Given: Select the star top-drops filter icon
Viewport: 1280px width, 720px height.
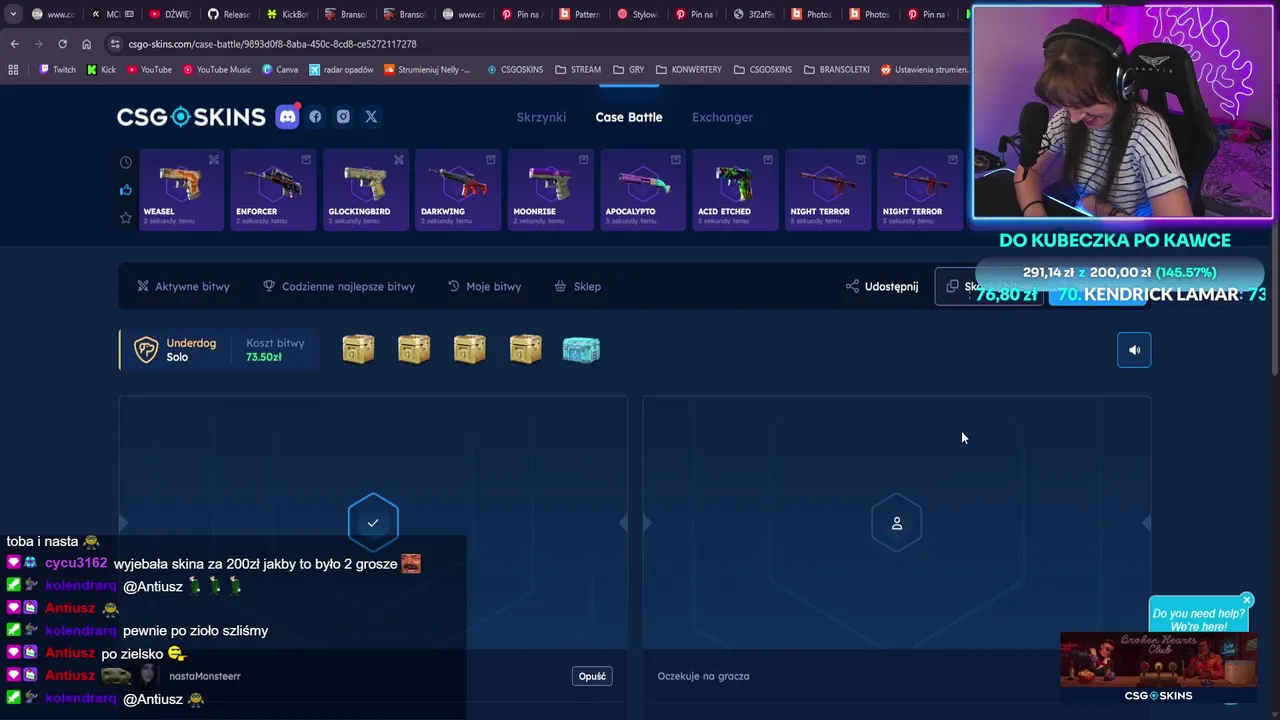Looking at the screenshot, I should 126,218.
